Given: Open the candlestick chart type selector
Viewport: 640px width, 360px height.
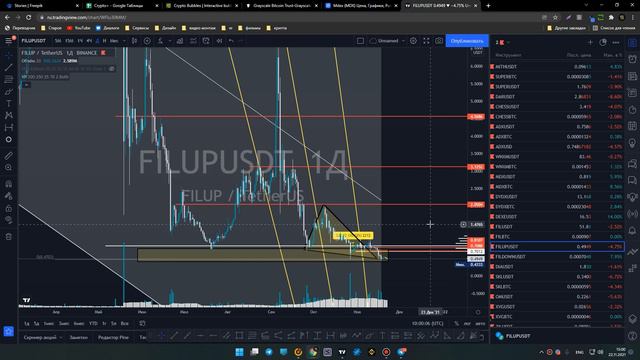Looking at the screenshot, I should 134,41.
